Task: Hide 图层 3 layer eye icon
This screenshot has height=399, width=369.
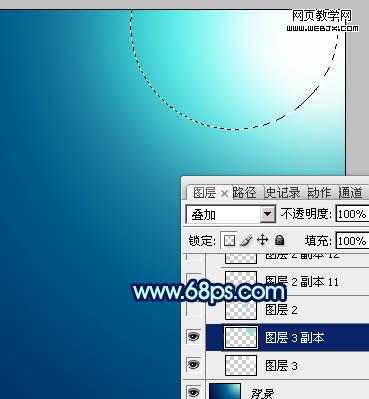Action: tap(194, 364)
